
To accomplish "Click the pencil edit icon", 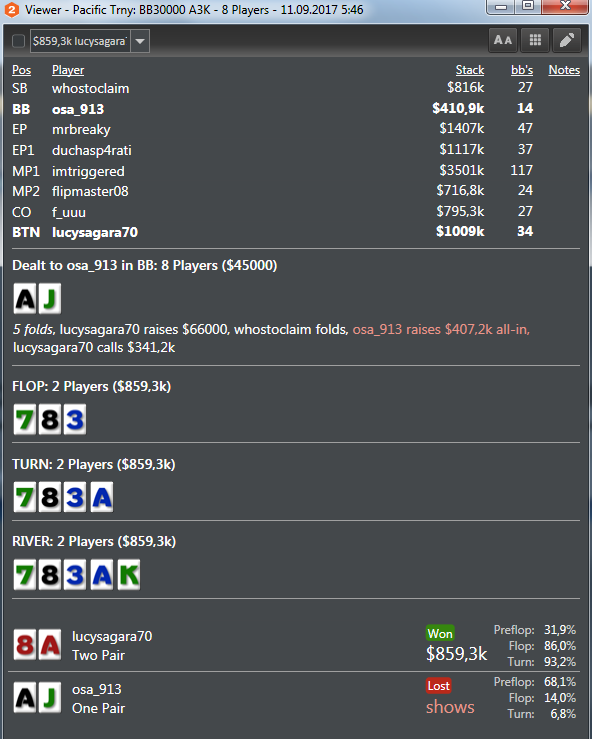I will pos(567,41).
